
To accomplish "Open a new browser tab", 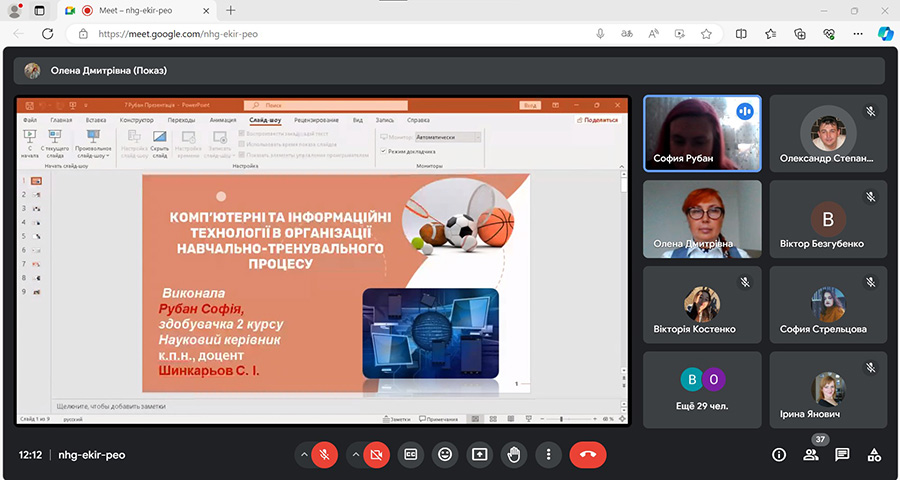I will 231,10.
